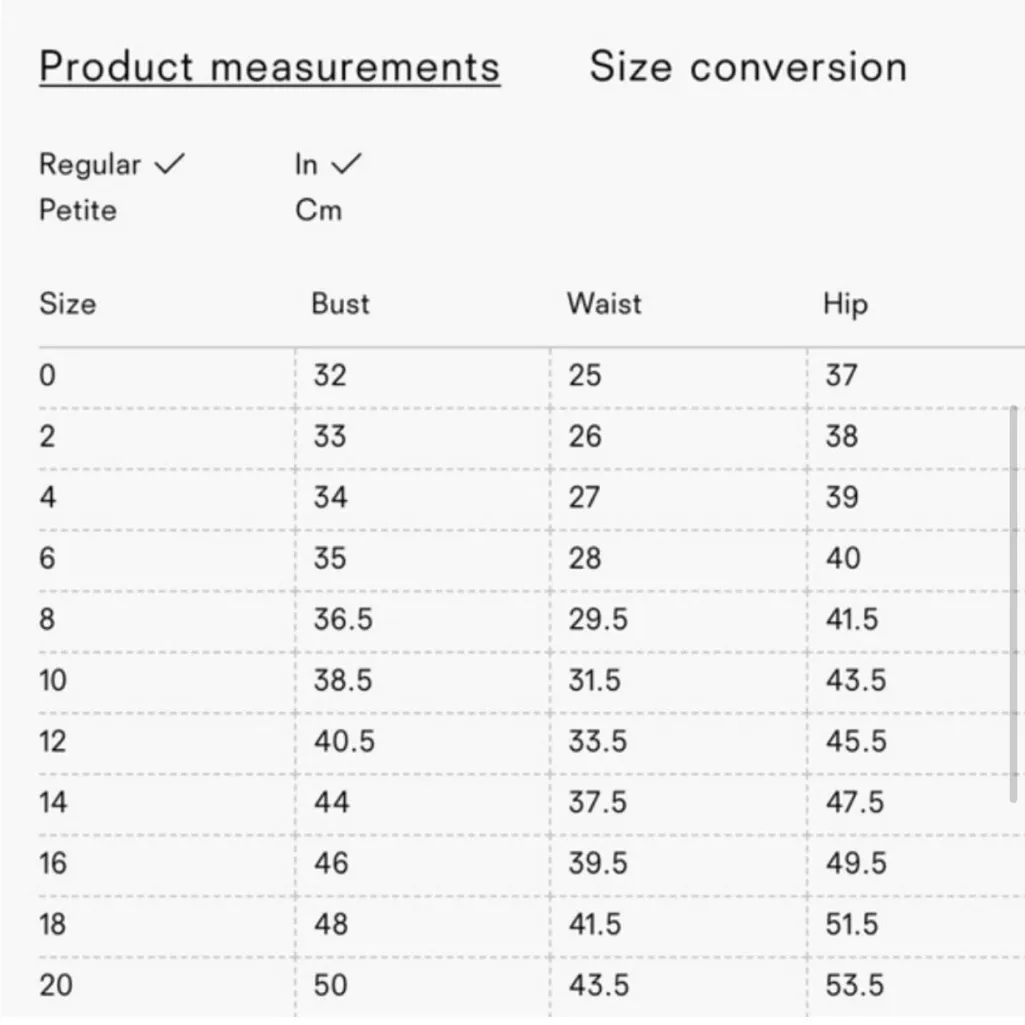Open the Size conversion tab
The image size is (1025, 1025).
(748, 67)
